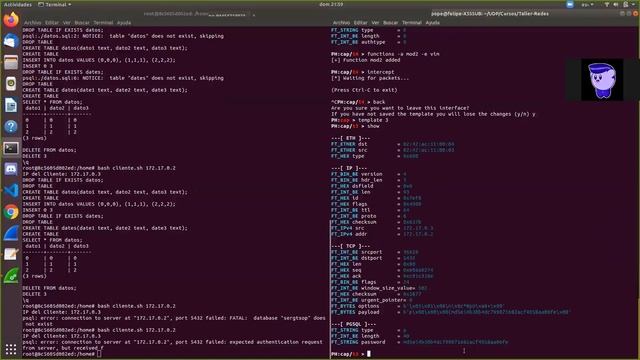Open Editar menu in left terminal
This screenshot has width=640, height=360.
[x=52, y=23]
